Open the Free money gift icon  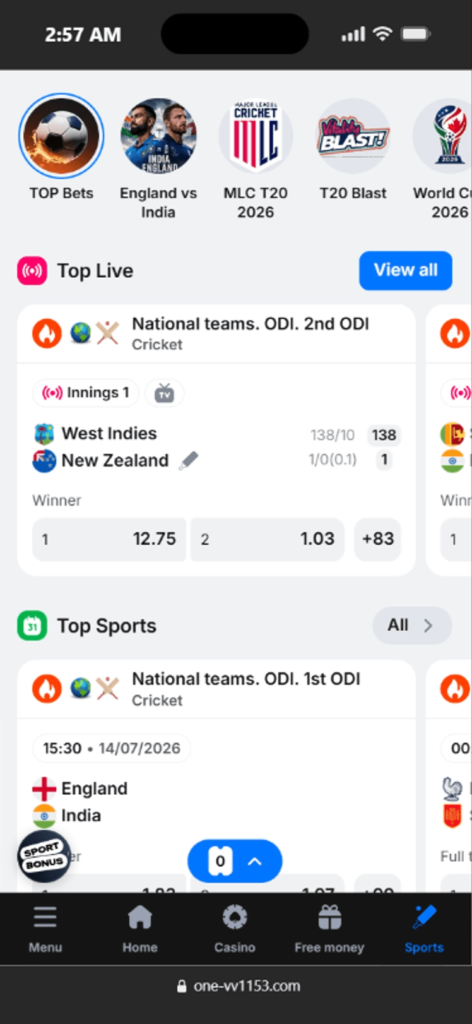tap(330, 918)
